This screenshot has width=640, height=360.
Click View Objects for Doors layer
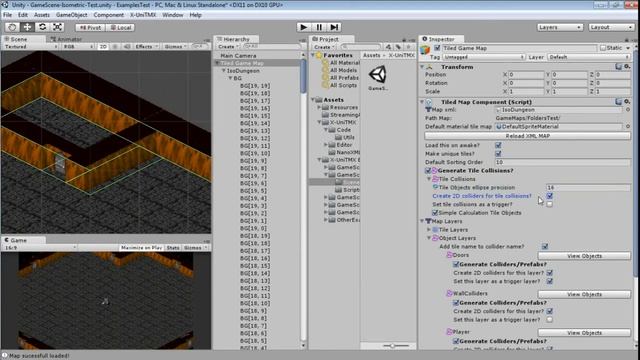pos(584,256)
